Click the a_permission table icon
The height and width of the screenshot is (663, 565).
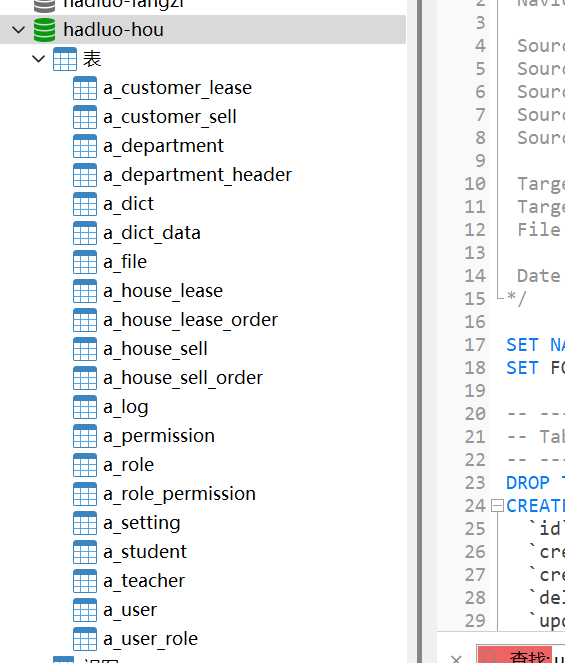(85, 436)
